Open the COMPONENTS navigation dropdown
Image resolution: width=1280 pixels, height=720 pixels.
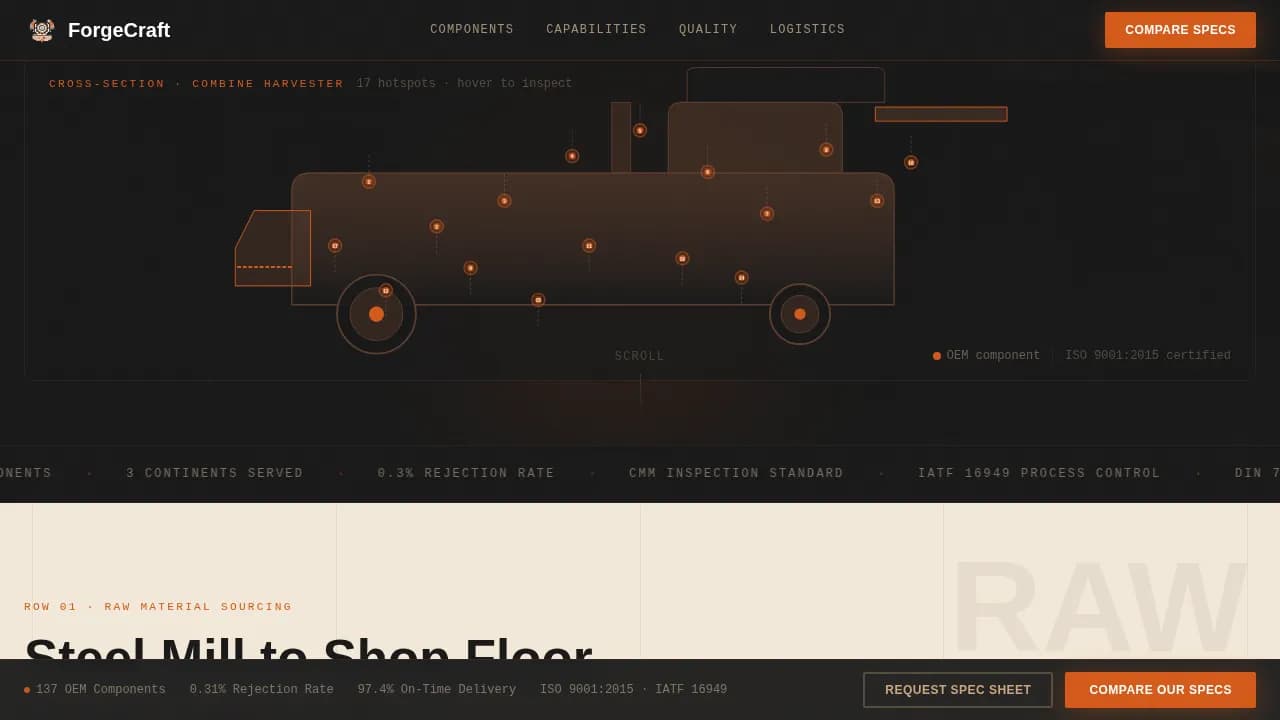click(x=471, y=29)
